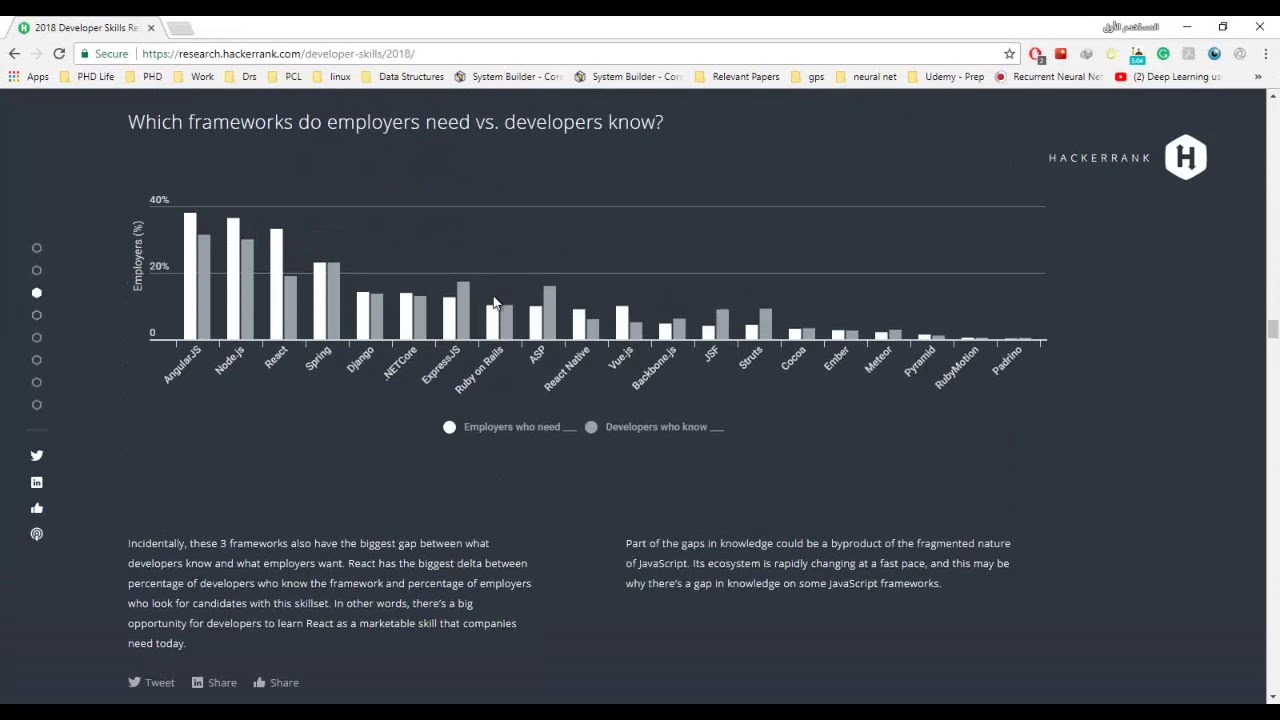Show more bookmarks with the » chevron
Viewport: 1280px width, 720px height.
coord(1258,76)
